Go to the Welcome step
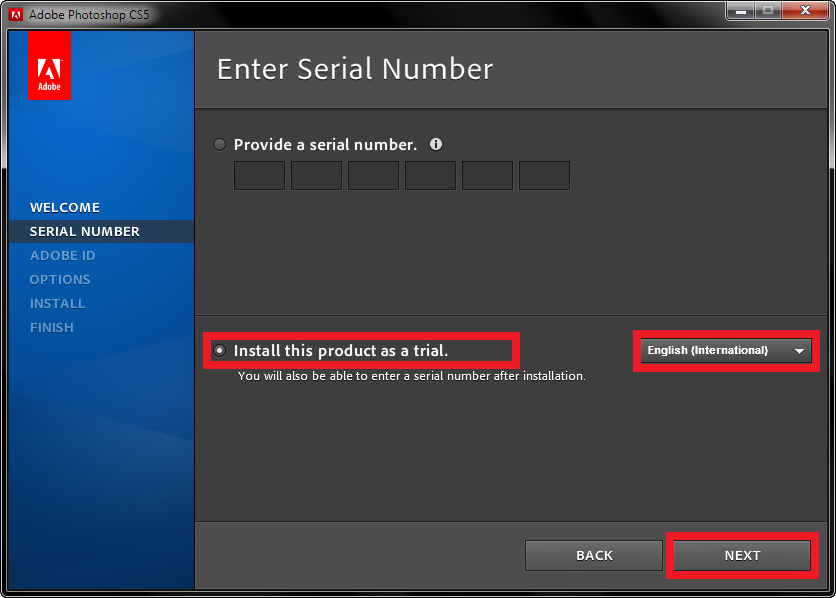Viewport: 836px width, 598px height. click(x=65, y=208)
